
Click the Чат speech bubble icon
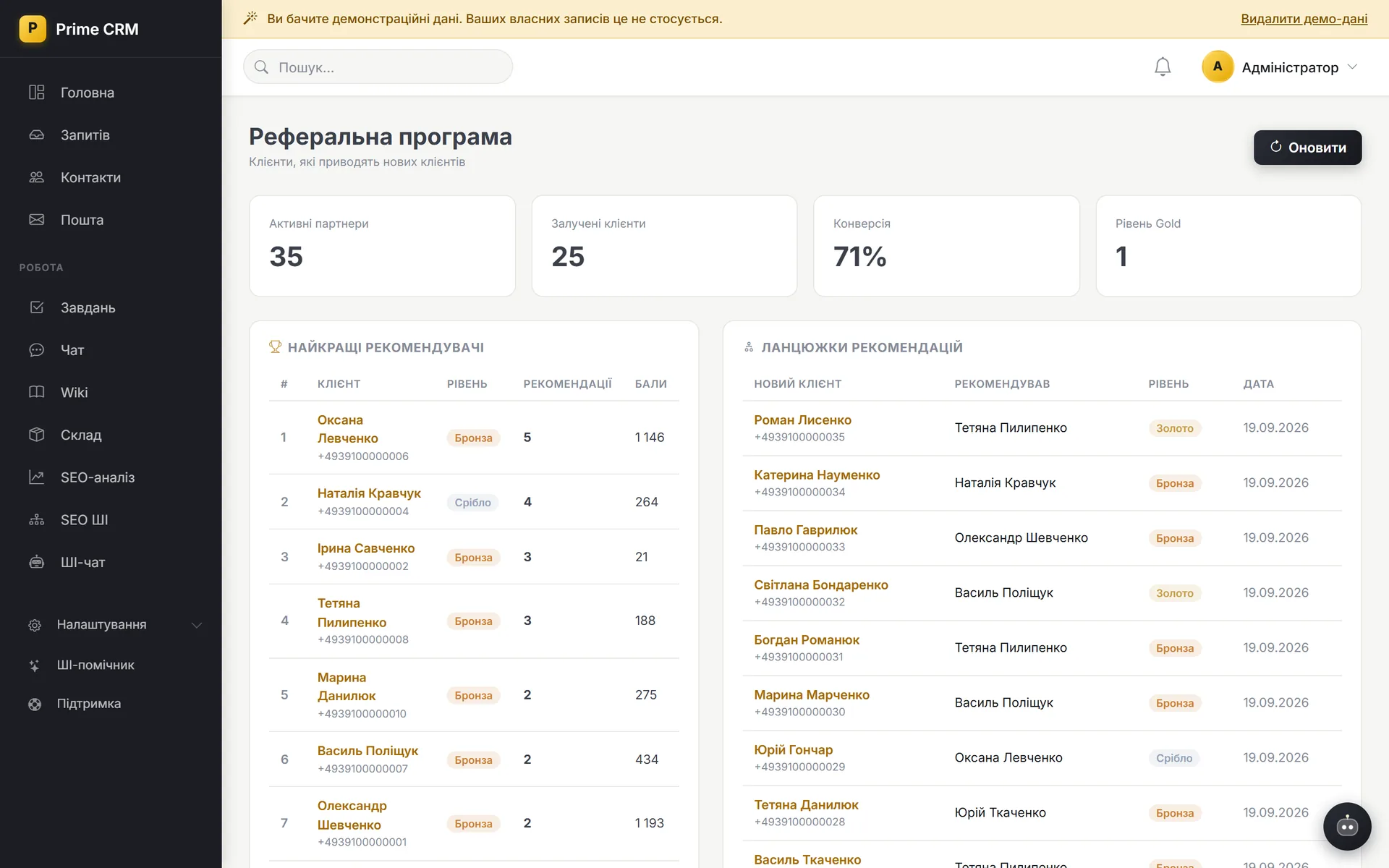point(36,350)
